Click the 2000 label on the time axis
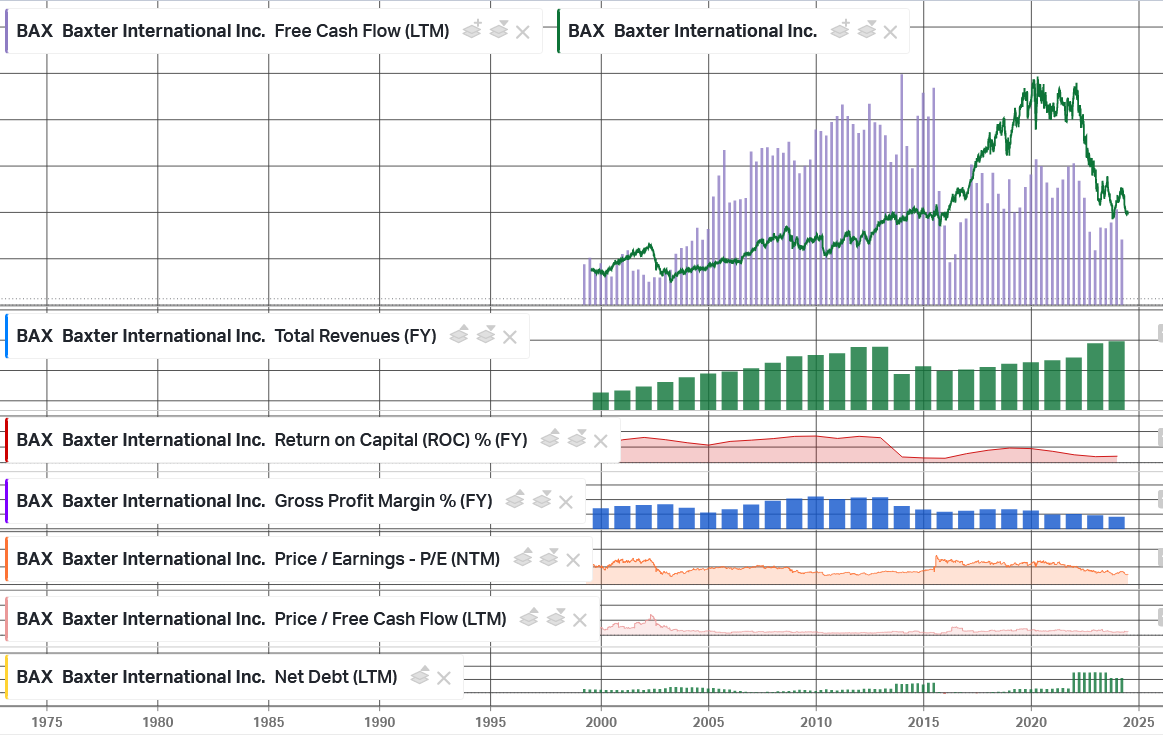The width and height of the screenshot is (1163, 735). 602,722
